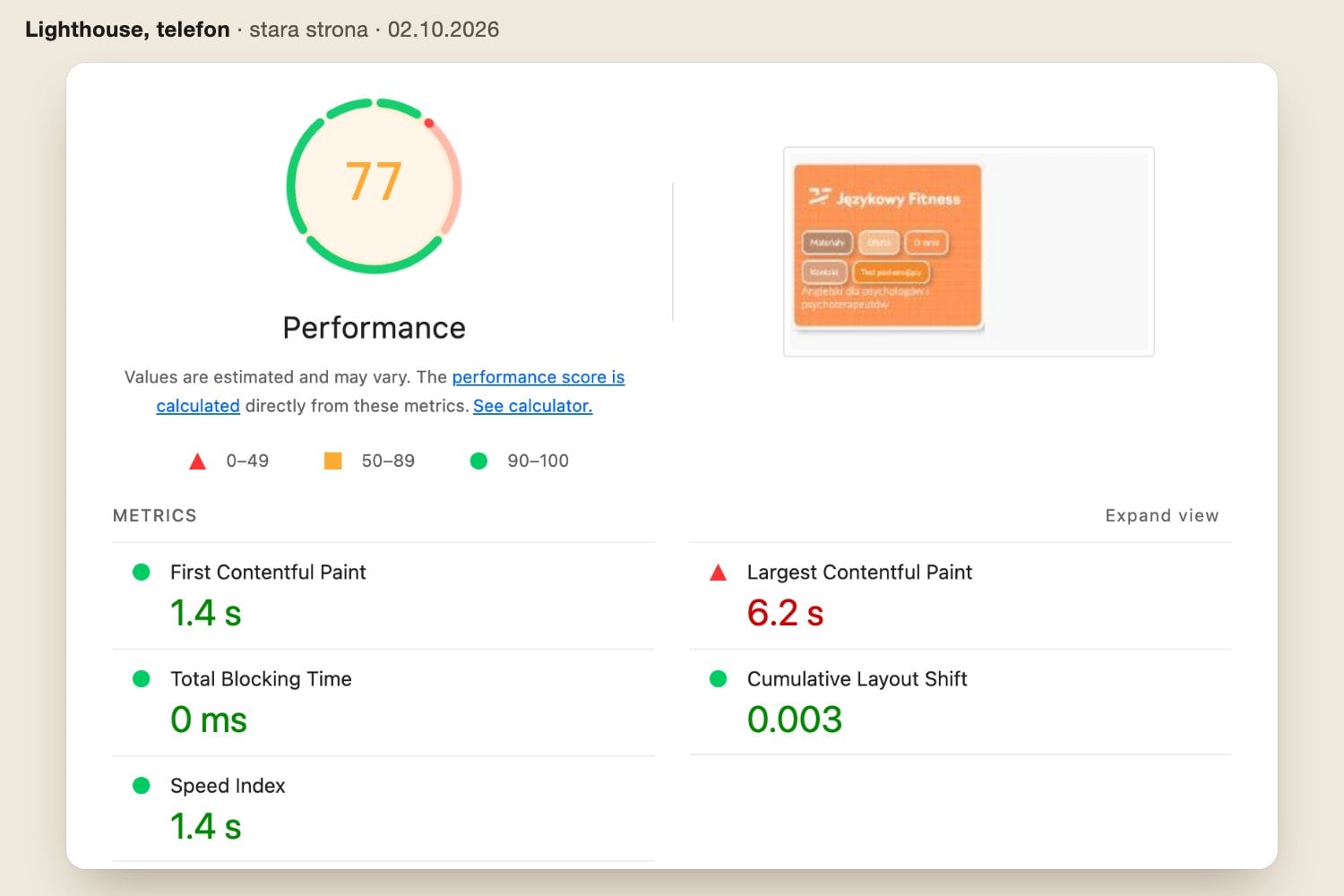
Task: Select the First Contentful Paint metric label
Action: tap(268, 572)
